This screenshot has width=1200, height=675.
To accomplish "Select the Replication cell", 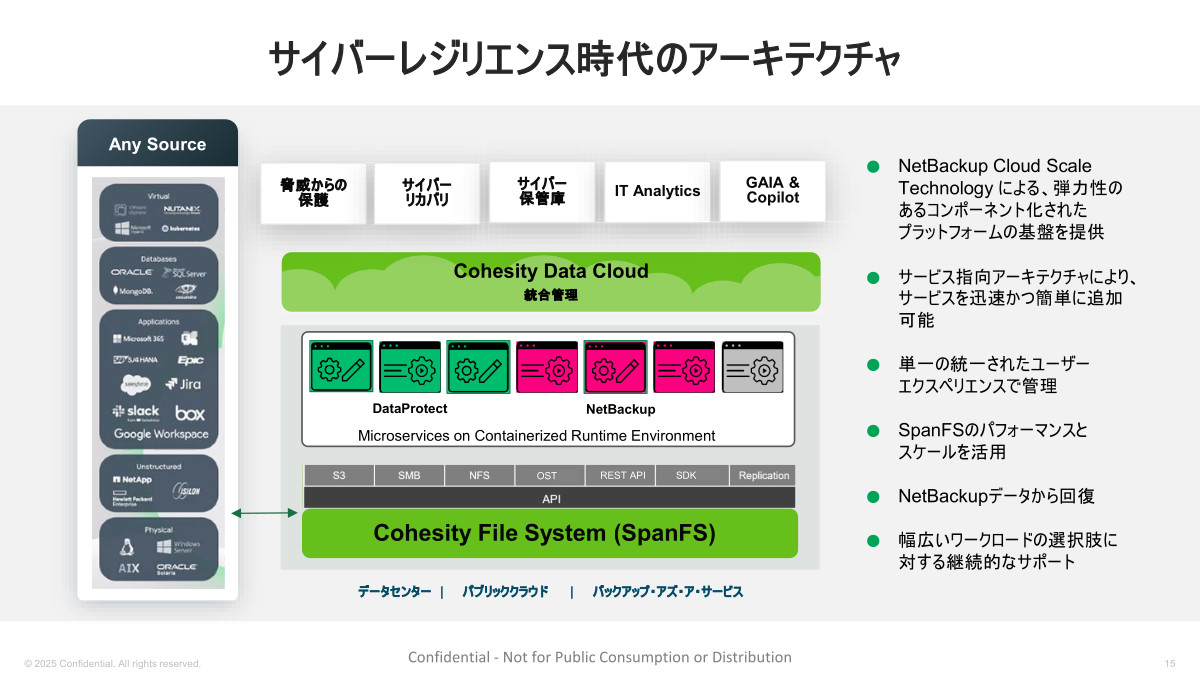I will 763,475.
